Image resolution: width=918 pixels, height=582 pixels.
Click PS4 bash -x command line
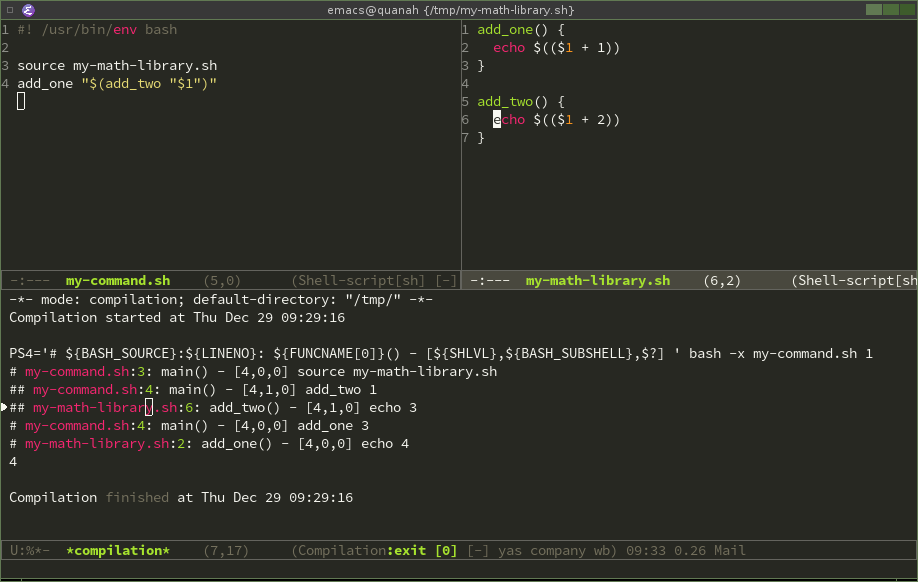pos(441,354)
